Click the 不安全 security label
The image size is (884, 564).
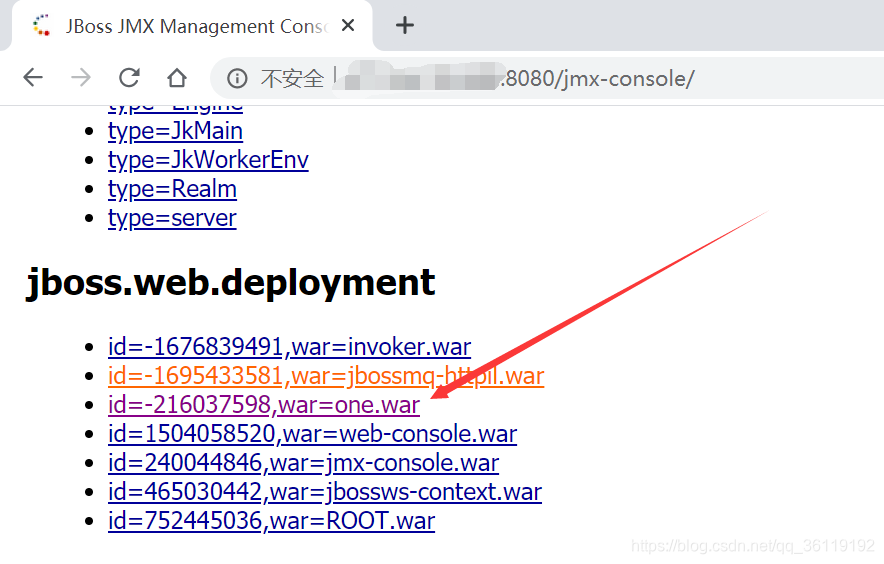292,79
